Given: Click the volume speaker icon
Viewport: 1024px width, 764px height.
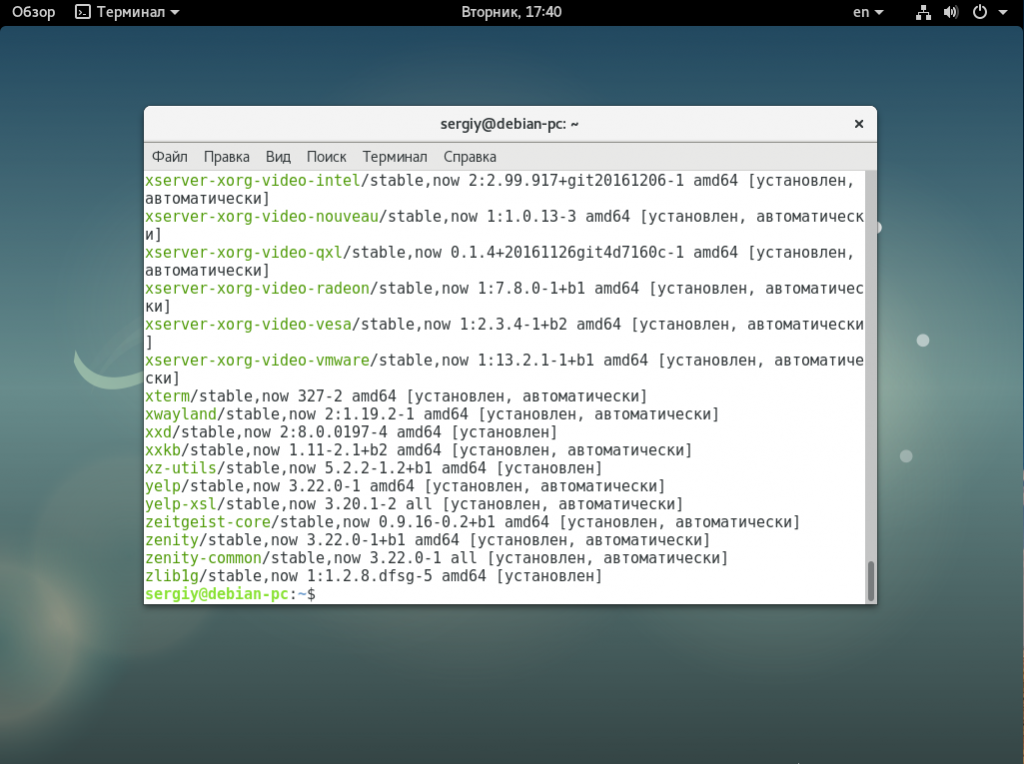Looking at the screenshot, I should click(950, 12).
